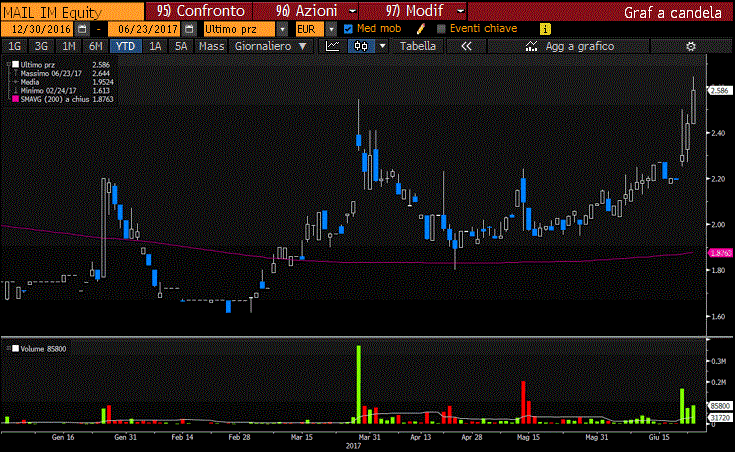Click the SMAVG (200) magenta legend swatch
This screenshot has width=735, height=452.
pyautogui.click(x=13, y=99)
